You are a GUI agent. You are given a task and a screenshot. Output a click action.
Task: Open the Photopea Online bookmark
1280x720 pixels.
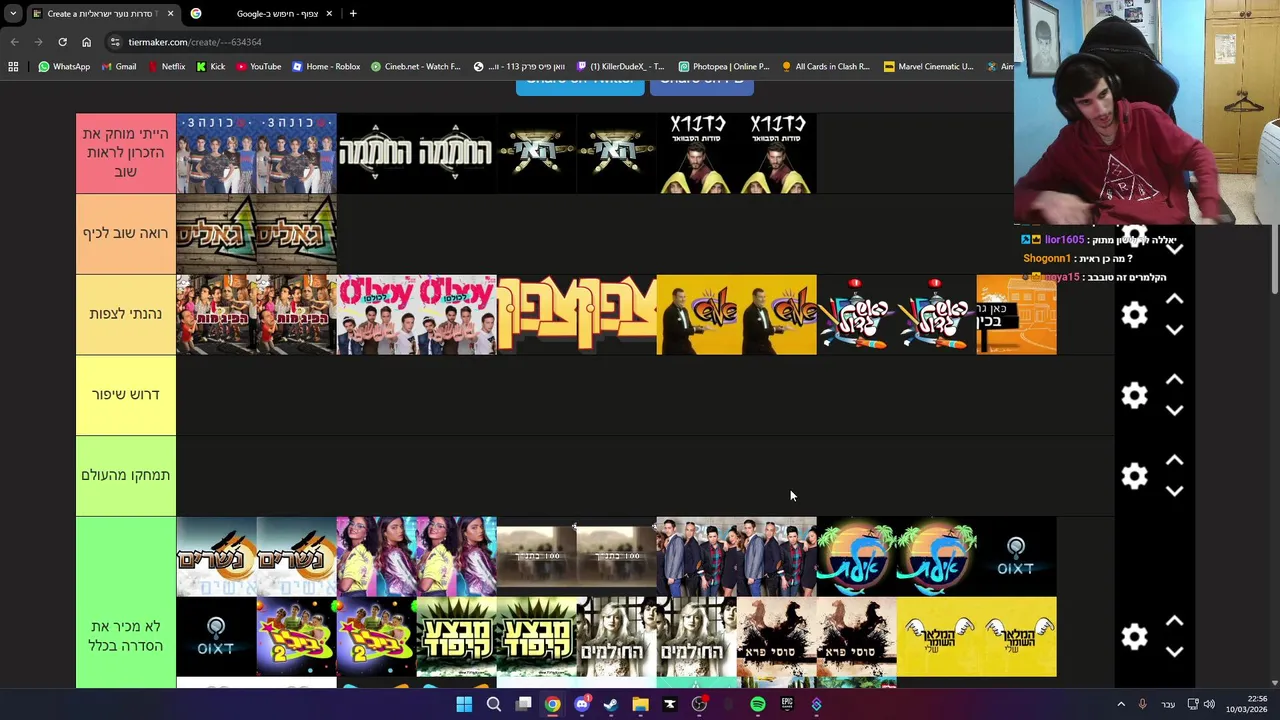click(724, 67)
